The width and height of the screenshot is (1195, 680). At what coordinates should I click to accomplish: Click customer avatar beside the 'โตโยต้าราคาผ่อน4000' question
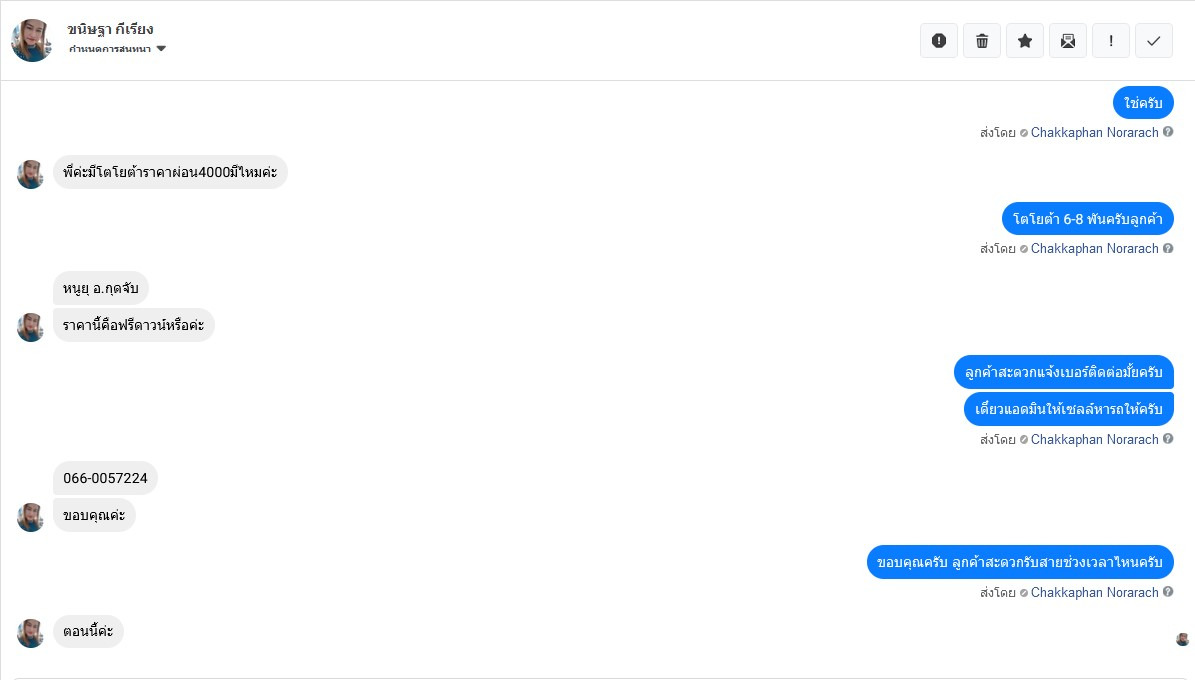pyautogui.click(x=31, y=174)
